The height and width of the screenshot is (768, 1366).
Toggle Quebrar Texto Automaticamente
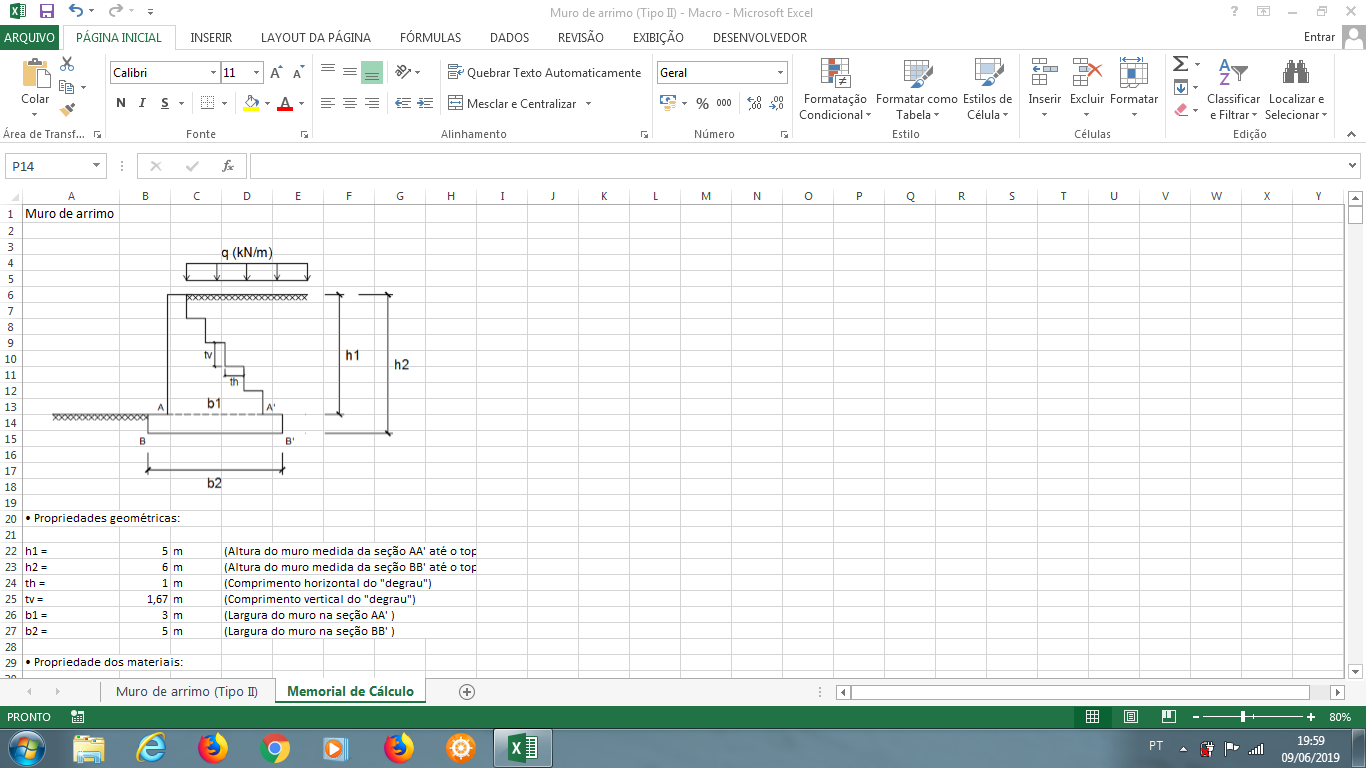pos(544,73)
